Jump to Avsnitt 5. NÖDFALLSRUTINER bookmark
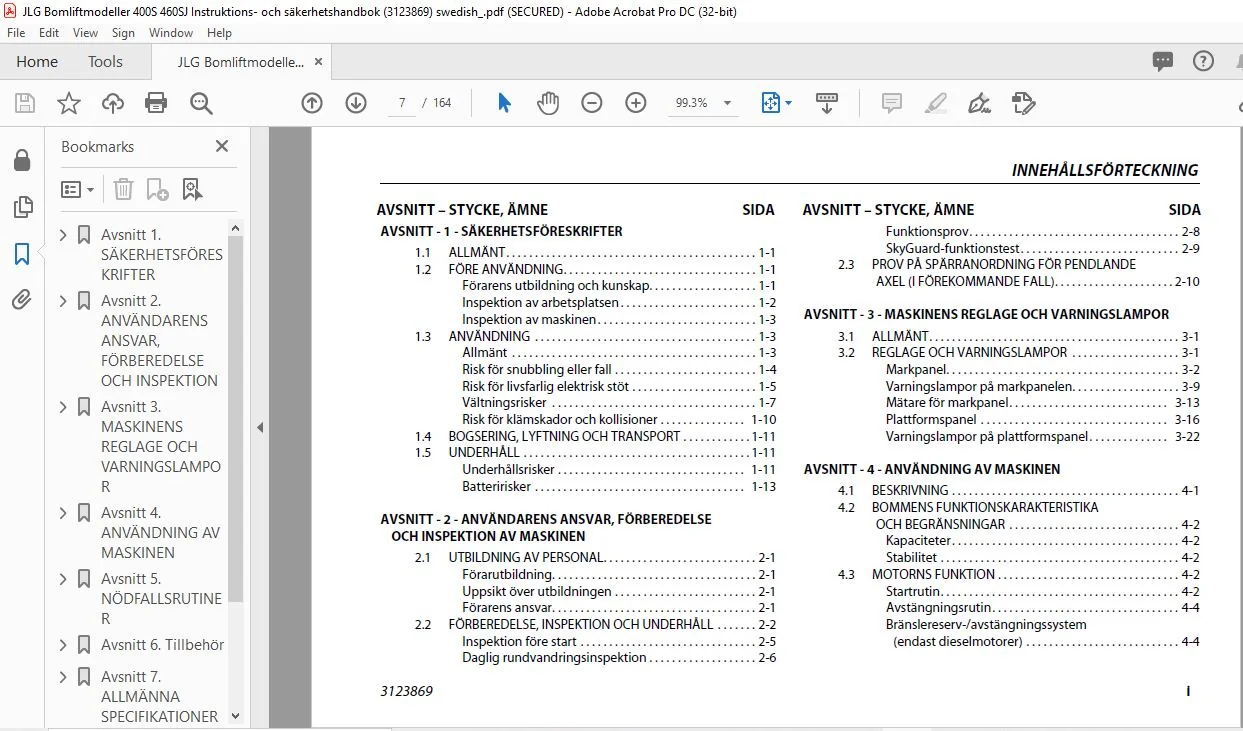 (161, 598)
